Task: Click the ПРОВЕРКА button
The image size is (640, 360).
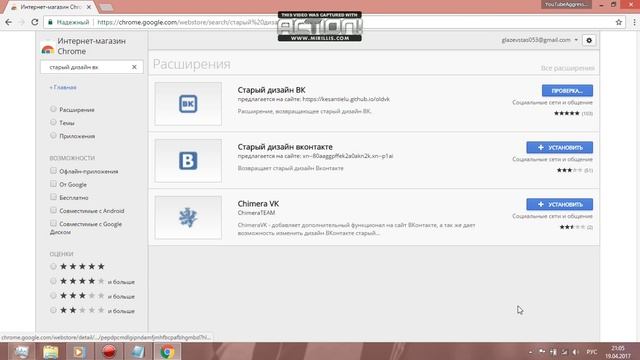Action: (x=567, y=91)
